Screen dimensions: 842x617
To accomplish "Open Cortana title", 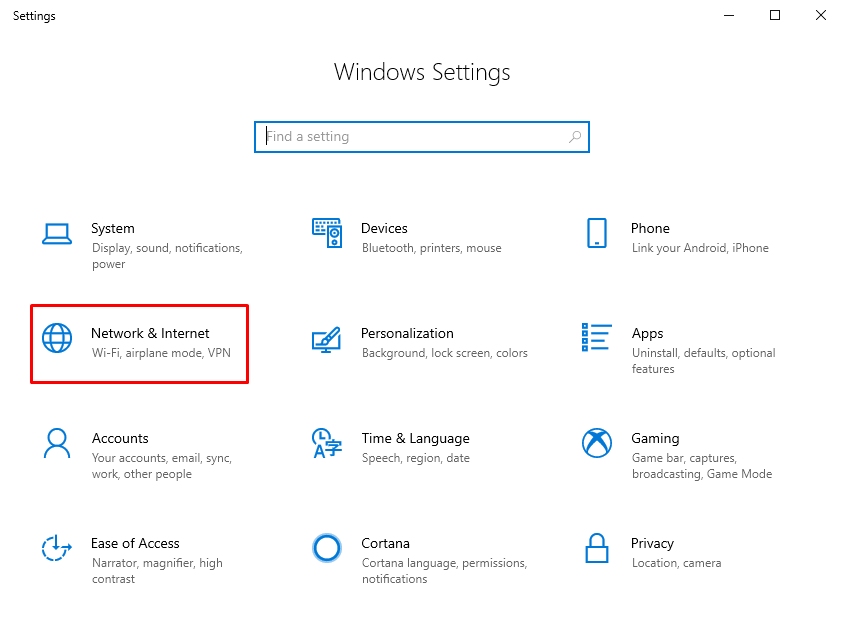I will tap(386, 543).
